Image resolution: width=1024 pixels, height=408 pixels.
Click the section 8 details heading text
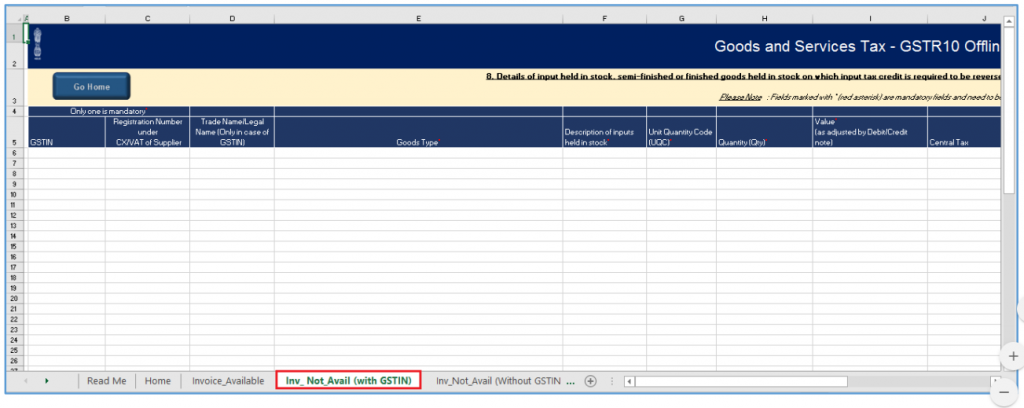(743, 76)
